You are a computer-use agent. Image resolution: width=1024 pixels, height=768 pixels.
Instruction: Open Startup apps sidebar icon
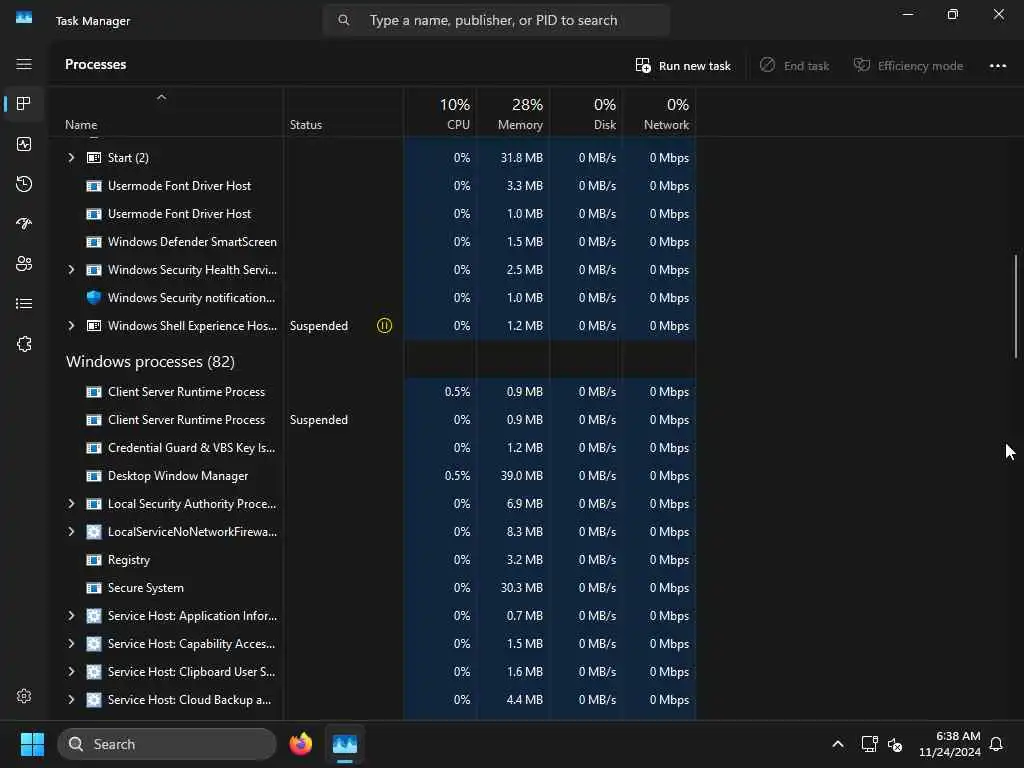pyautogui.click(x=24, y=224)
